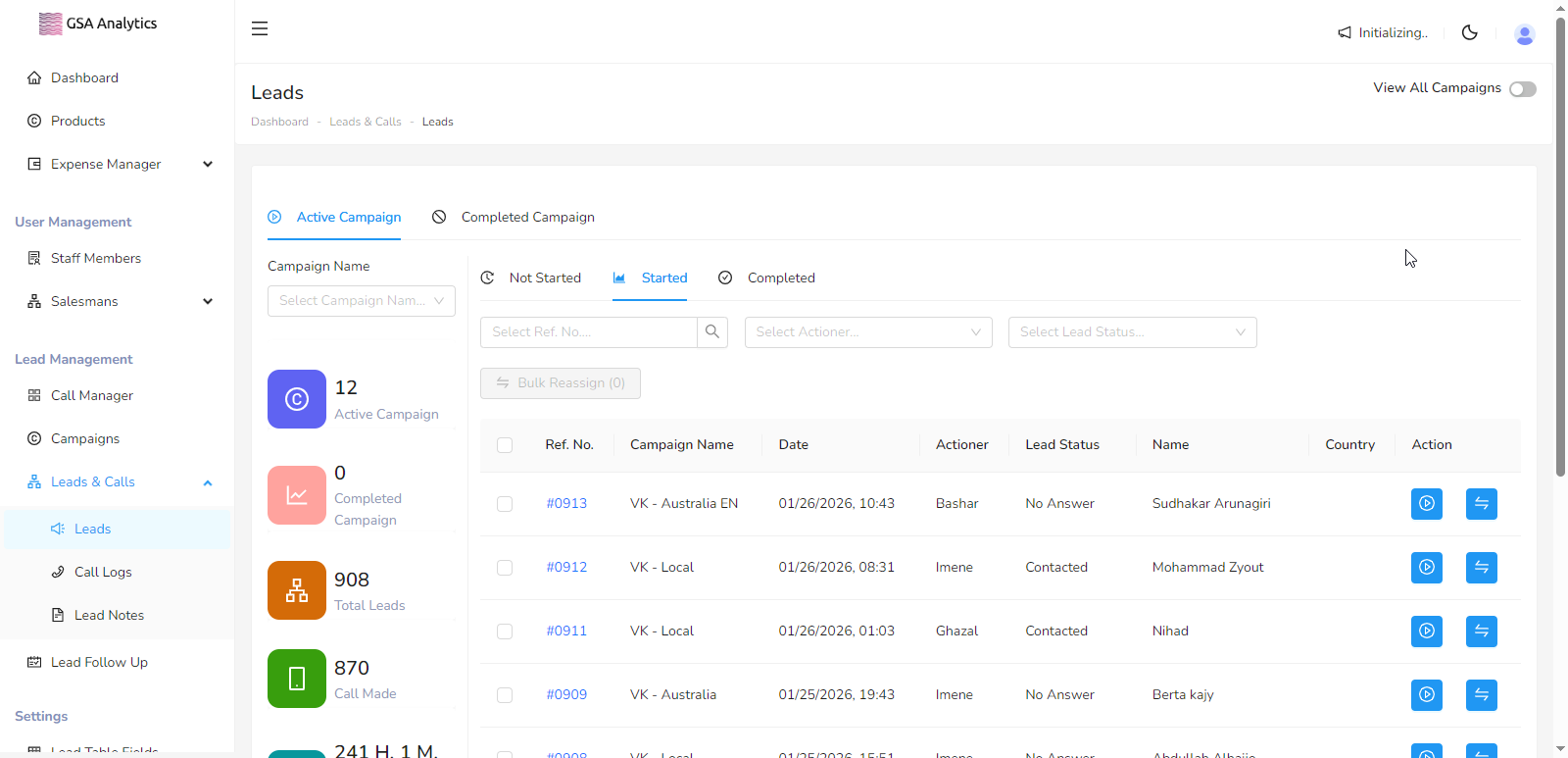Image resolution: width=1568 pixels, height=758 pixels.
Task: Expand the Salesmans menu chevron
Action: 208,301
